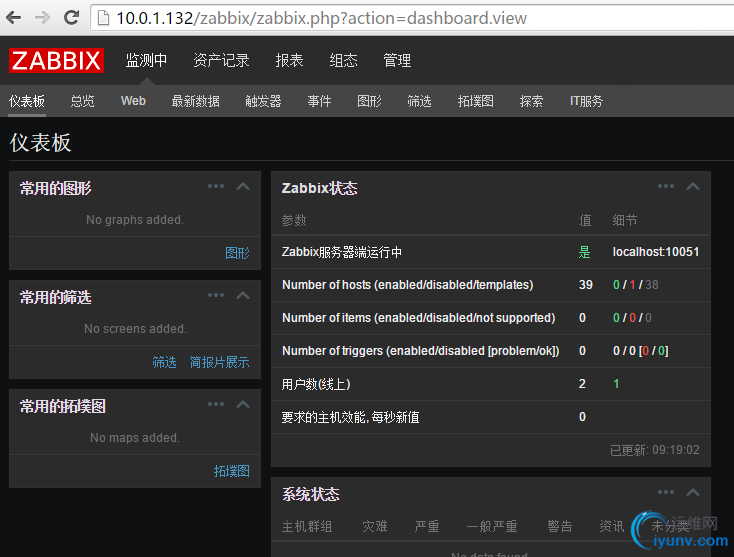Collapse the 系统状态 widget
Viewport: 734px width, 557px height.
[693, 492]
